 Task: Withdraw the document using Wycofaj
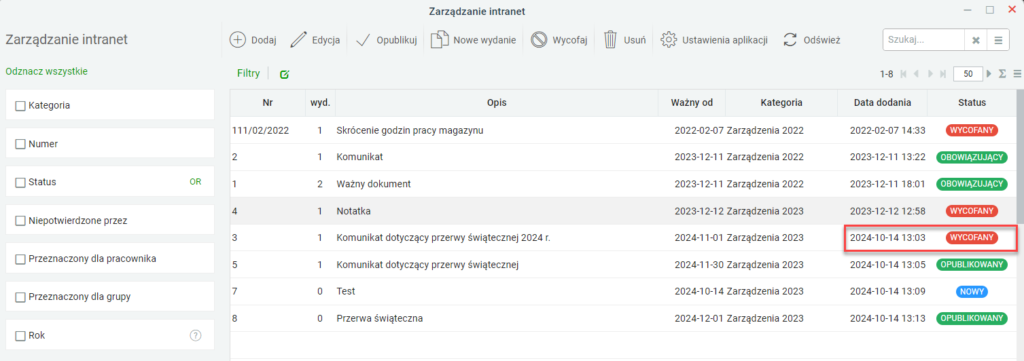click(559, 40)
